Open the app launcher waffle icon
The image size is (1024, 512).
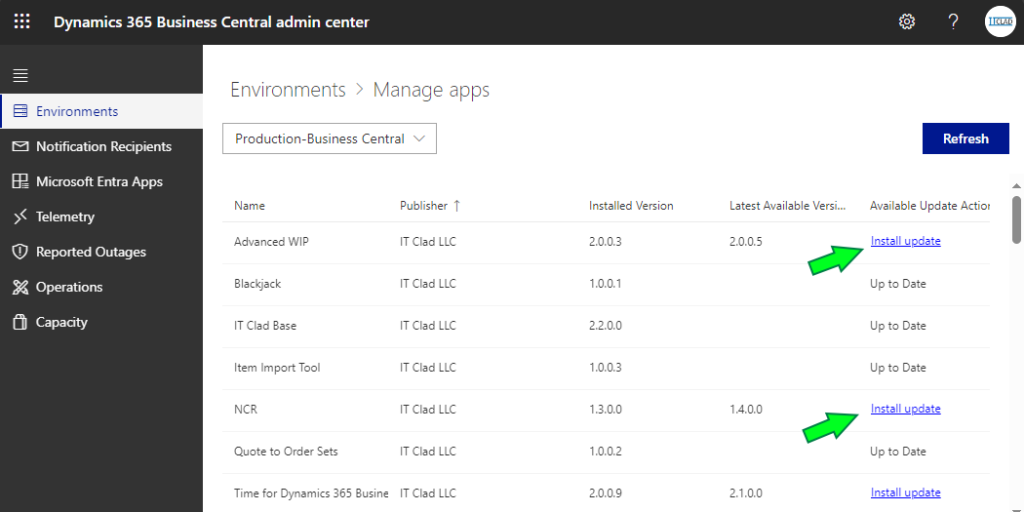pos(22,22)
